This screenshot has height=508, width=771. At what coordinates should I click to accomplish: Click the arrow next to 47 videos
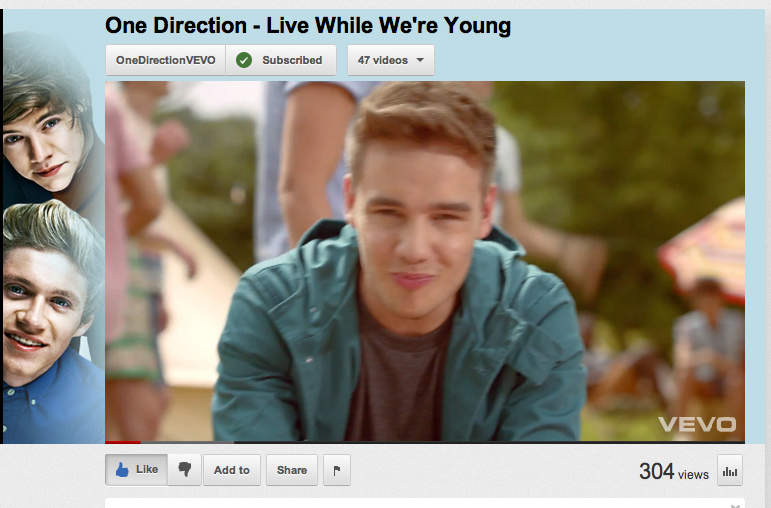(420, 60)
